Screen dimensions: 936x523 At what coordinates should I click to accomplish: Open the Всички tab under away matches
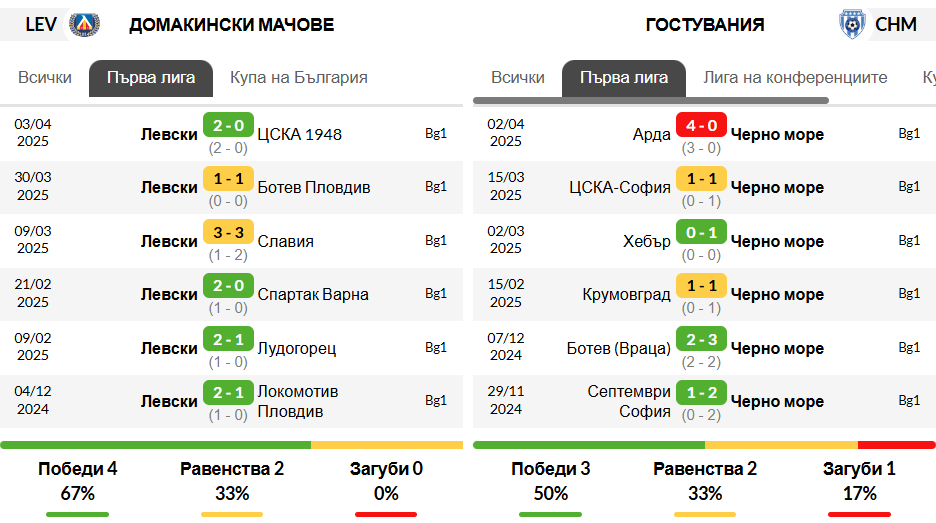point(518,78)
